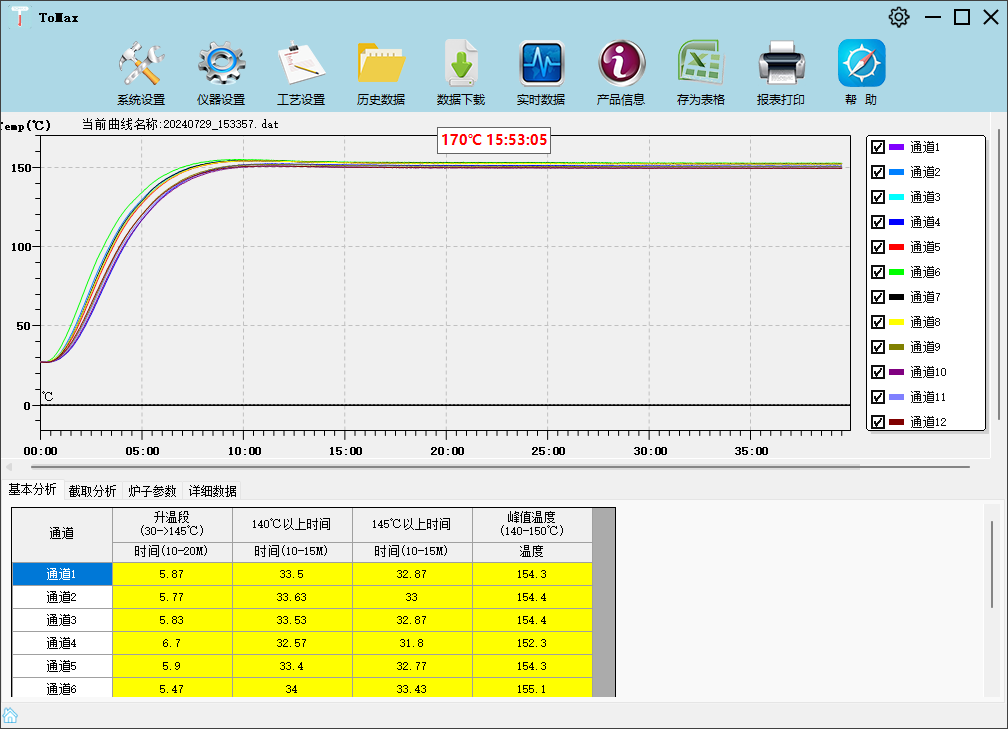
Task: Click the 通道6 green color swatch
Action: click(x=896, y=272)
